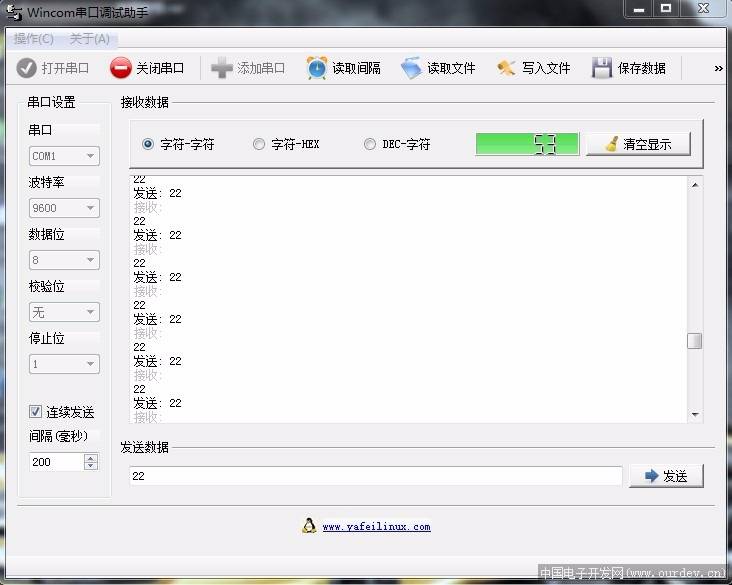Click the 写入文件 pencil icon
This screenshot has width=732, height=585.
click(506, 68)
